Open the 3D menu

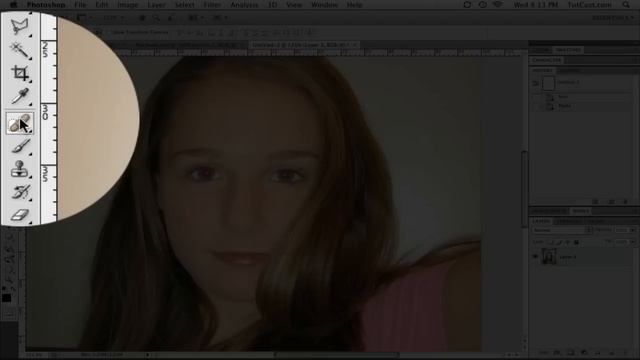click(x=272, y=5)
